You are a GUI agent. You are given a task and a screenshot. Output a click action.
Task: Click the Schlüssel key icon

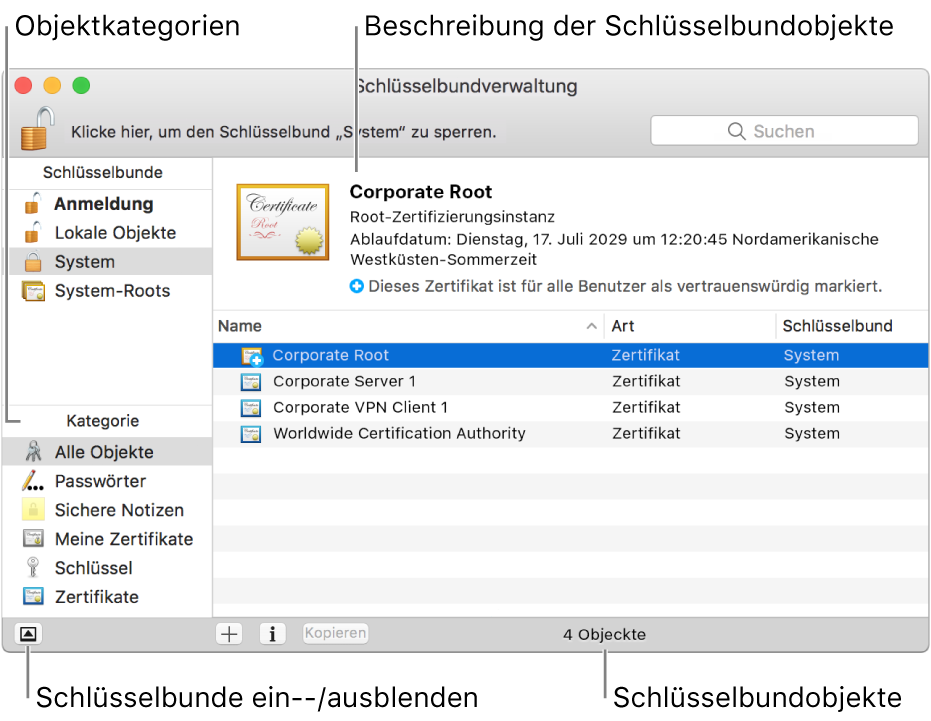click(x=33, y=567)
